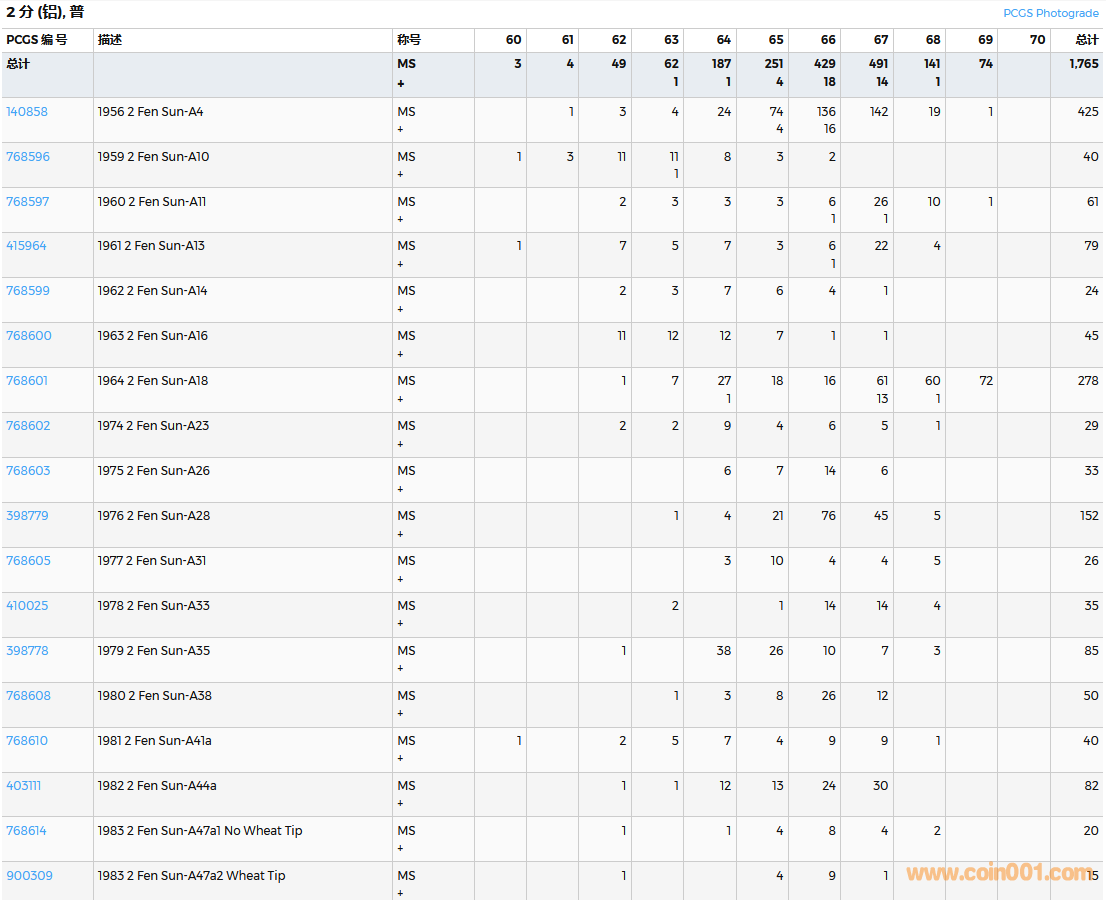The image size is (1106, 900).
Task: Open the 403111 coin entry
Action: [24, 786]
